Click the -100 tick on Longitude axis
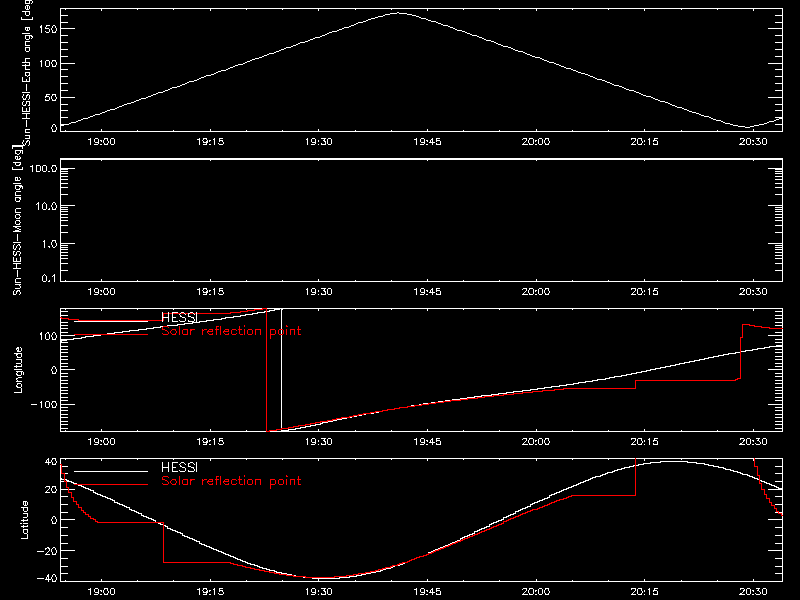 [x=44, y=404]
